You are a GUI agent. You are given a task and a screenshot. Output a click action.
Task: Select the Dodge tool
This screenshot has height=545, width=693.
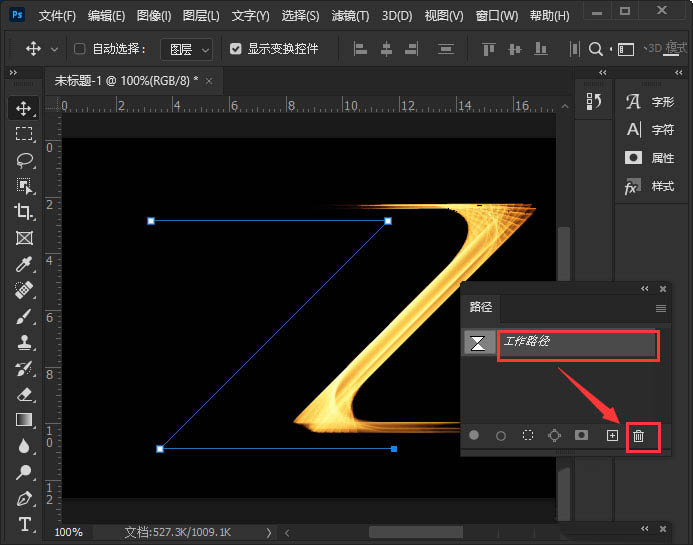[x=24, y=472]
